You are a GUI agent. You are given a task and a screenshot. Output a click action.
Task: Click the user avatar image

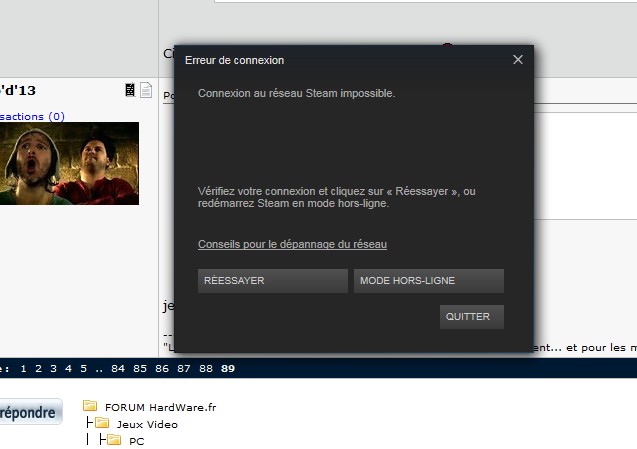(69, 163)
